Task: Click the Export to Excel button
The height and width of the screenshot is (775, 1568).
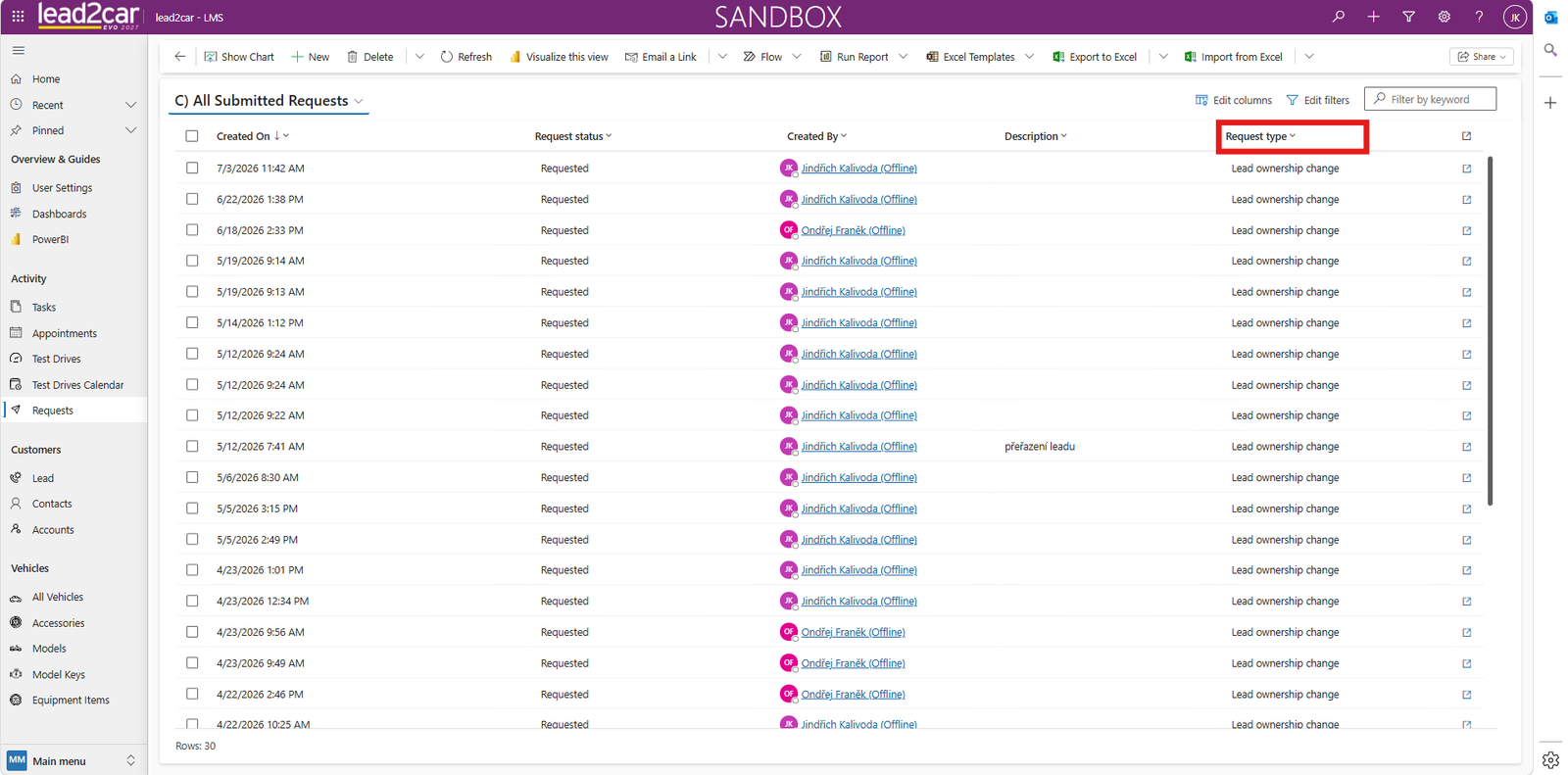Action: tap(1095, 57)
